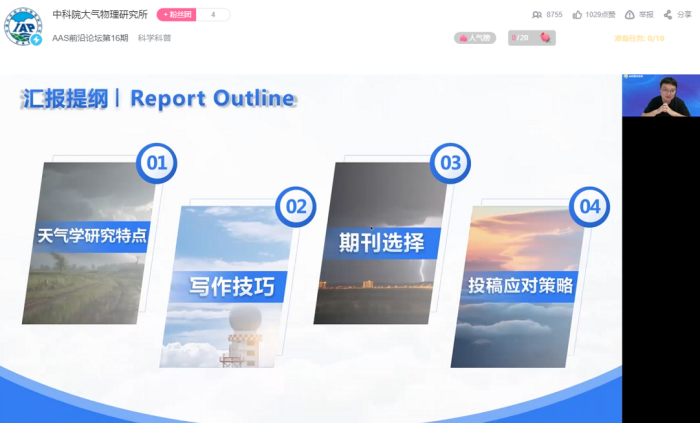Click the 0/20 peach gift progress
The width and height of the screenshot is (700, 423).
tap(532, 38)
